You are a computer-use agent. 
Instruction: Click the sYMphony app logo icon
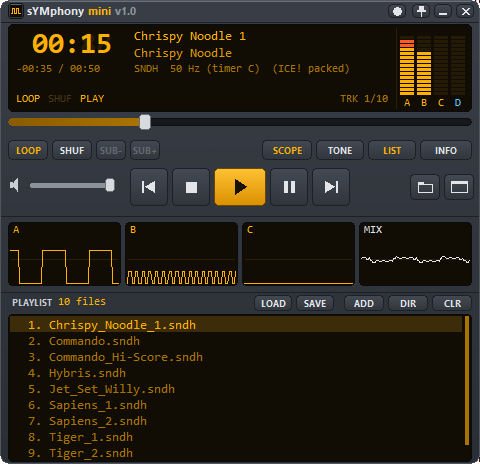tap(15, 11)
